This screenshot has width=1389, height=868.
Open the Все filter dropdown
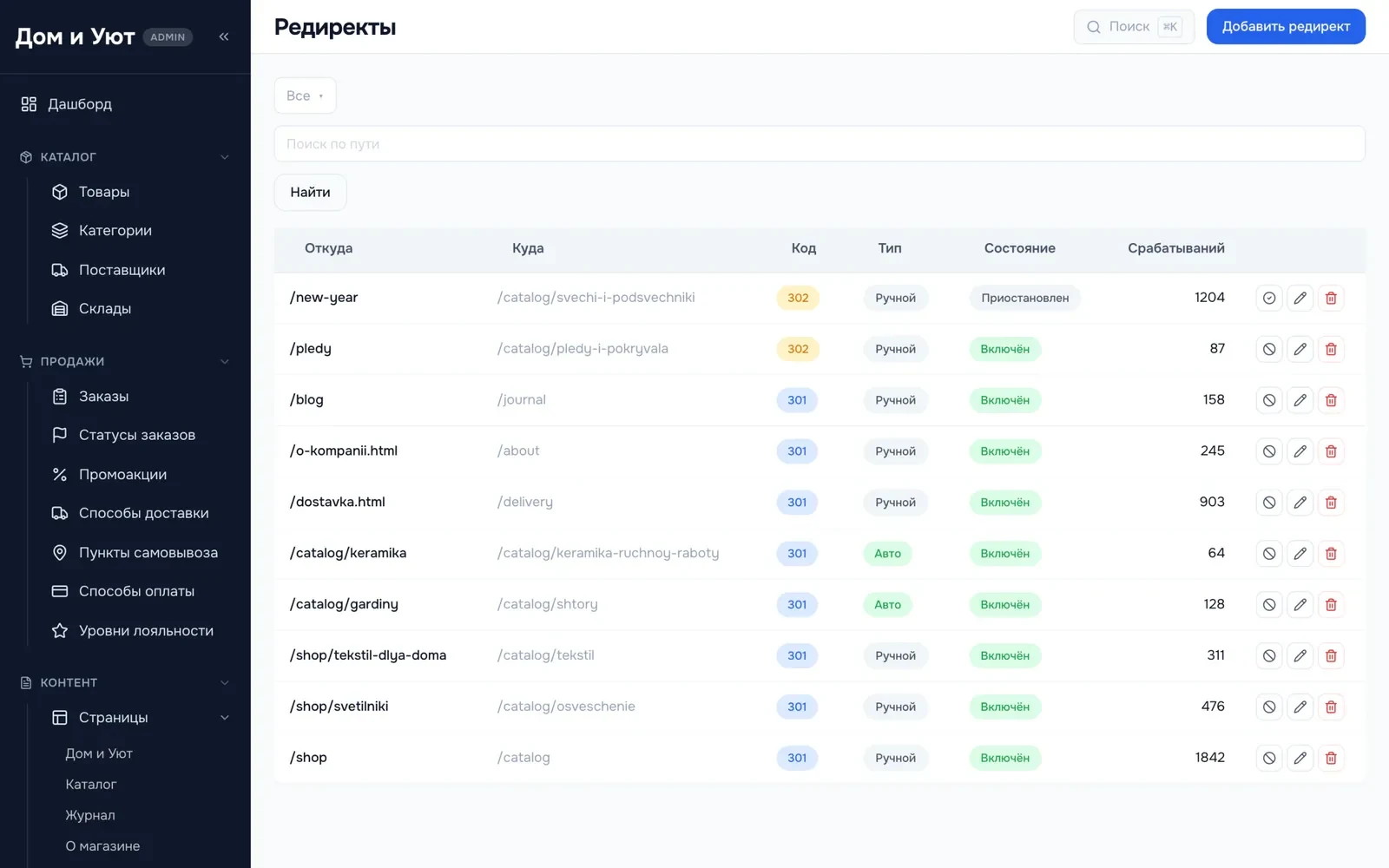(305, 95)
